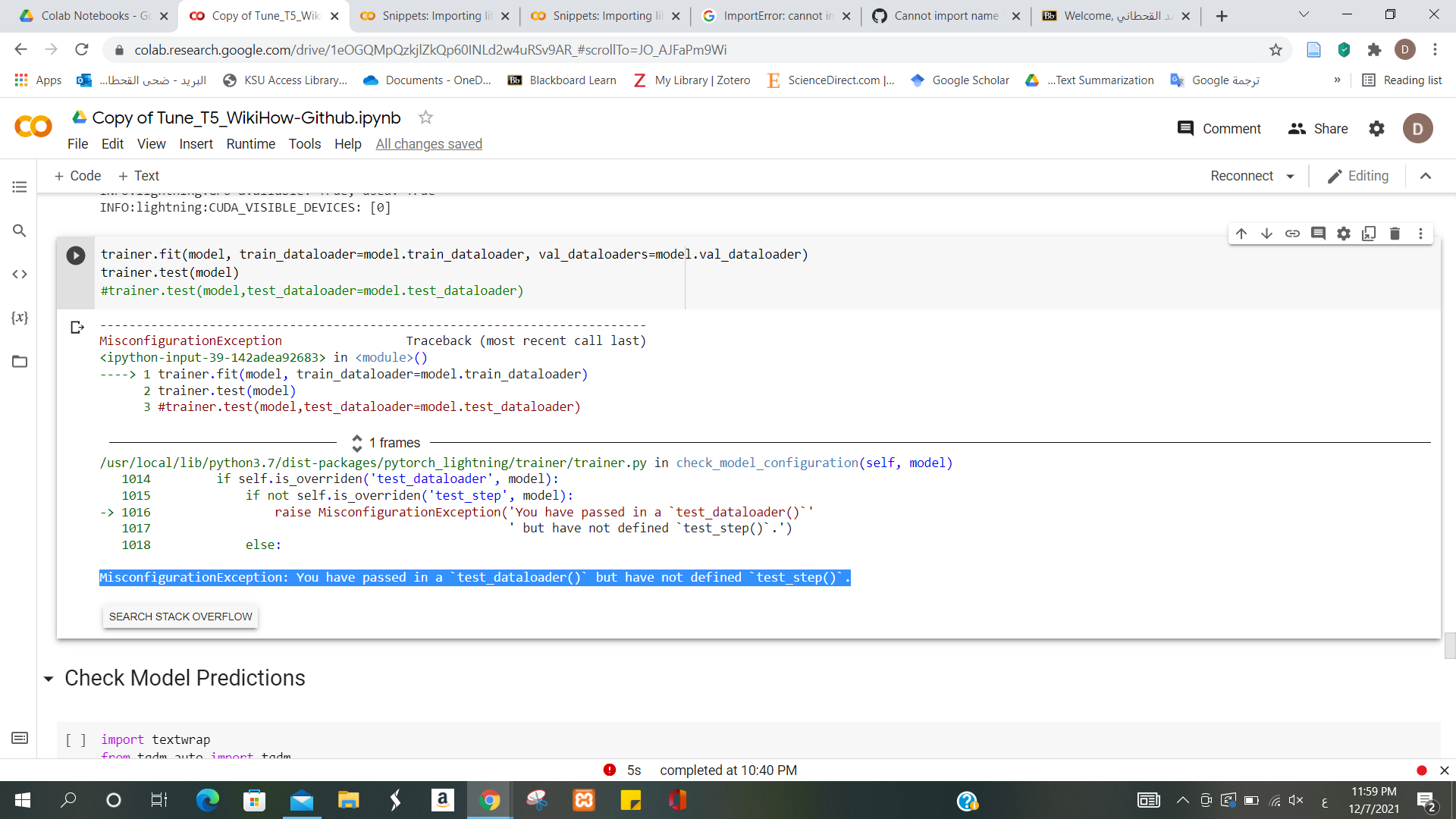Collapse header with chevron up
The height and width of the screenshot is (819, 1456).
pos(1425,176)
